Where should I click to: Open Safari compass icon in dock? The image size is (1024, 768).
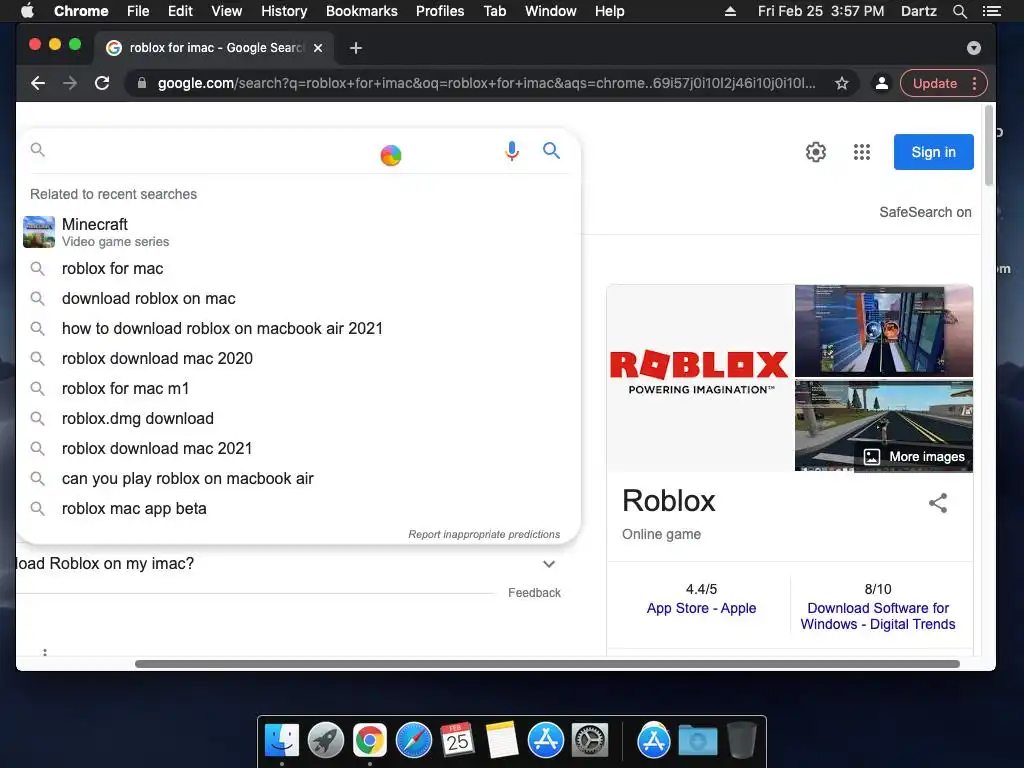point(413,741)
